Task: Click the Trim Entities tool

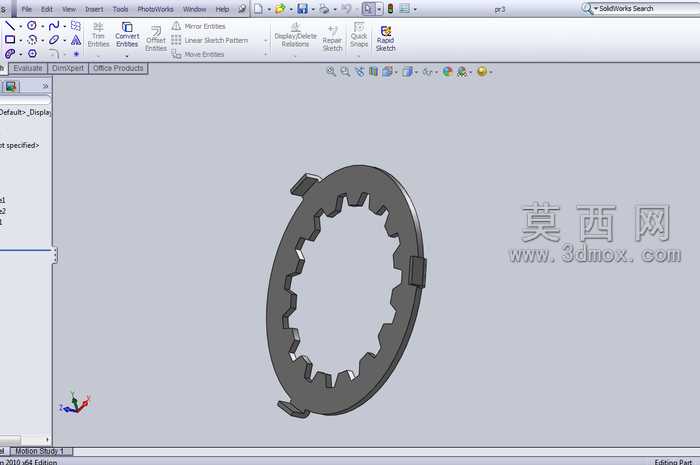Action: [98, 34]
